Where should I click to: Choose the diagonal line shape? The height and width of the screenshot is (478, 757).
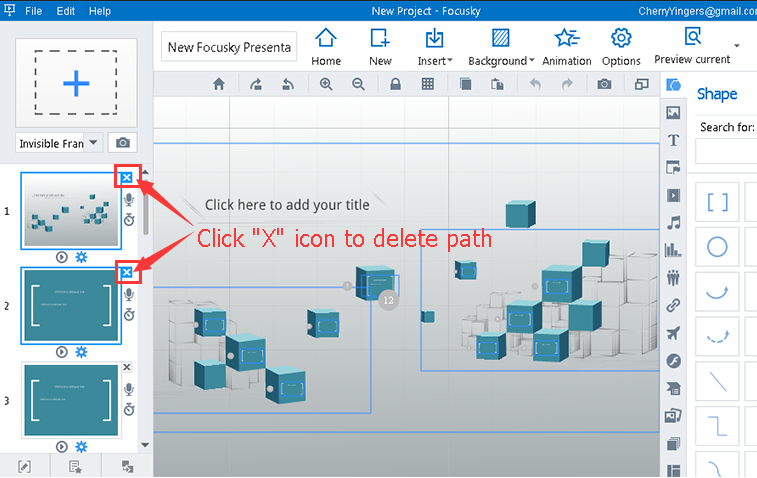(x=717, y=381)
